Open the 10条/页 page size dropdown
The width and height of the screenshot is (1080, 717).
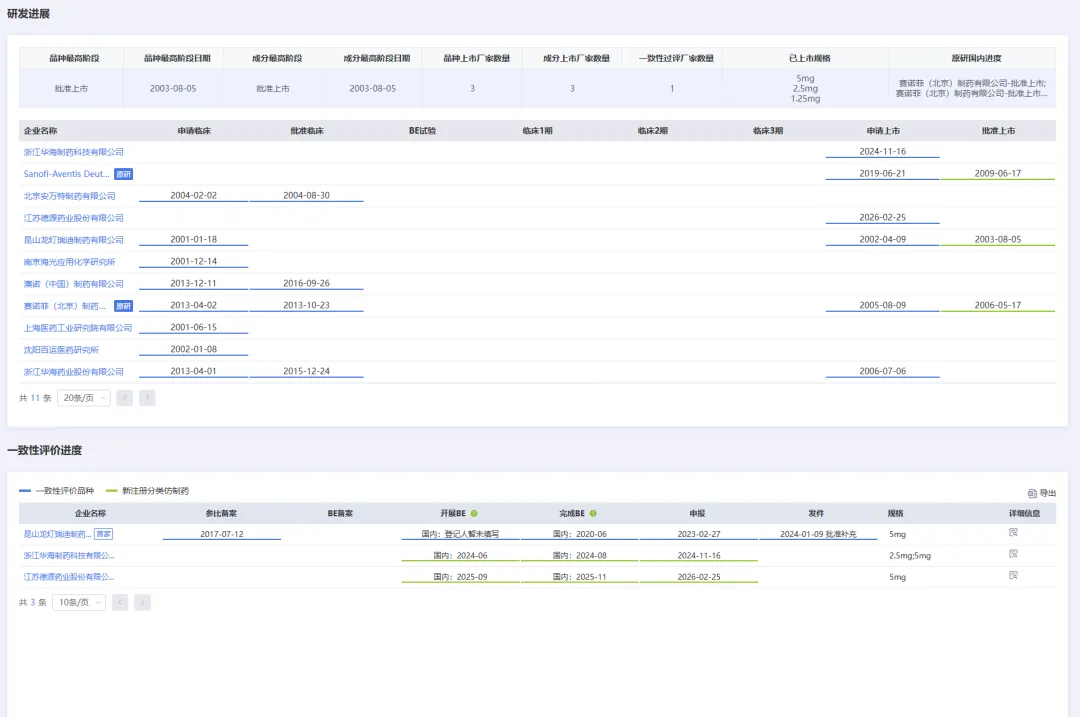coord(79,603)
